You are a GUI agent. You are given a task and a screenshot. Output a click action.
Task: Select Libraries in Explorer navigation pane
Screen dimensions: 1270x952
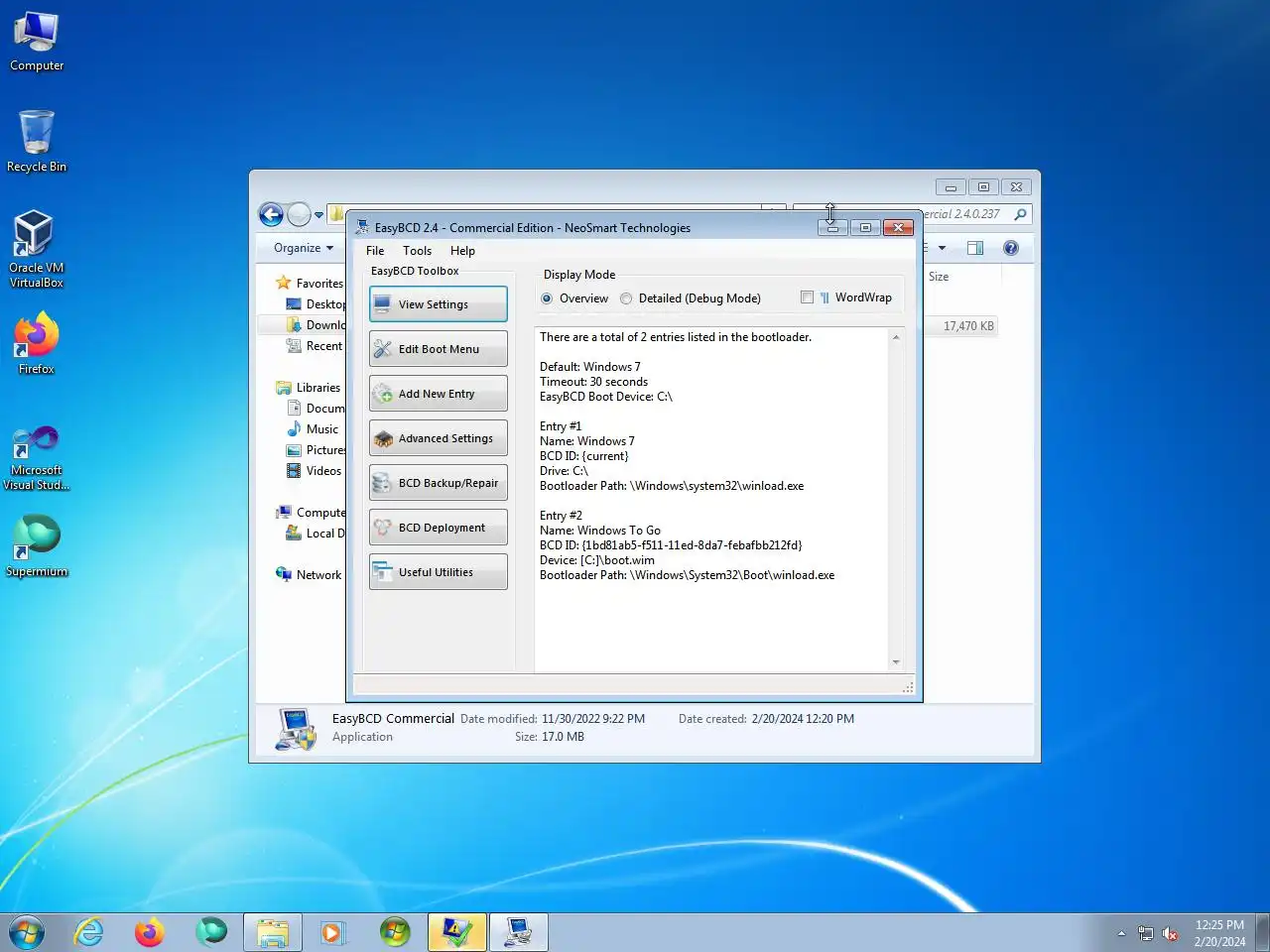coord(309,388)
